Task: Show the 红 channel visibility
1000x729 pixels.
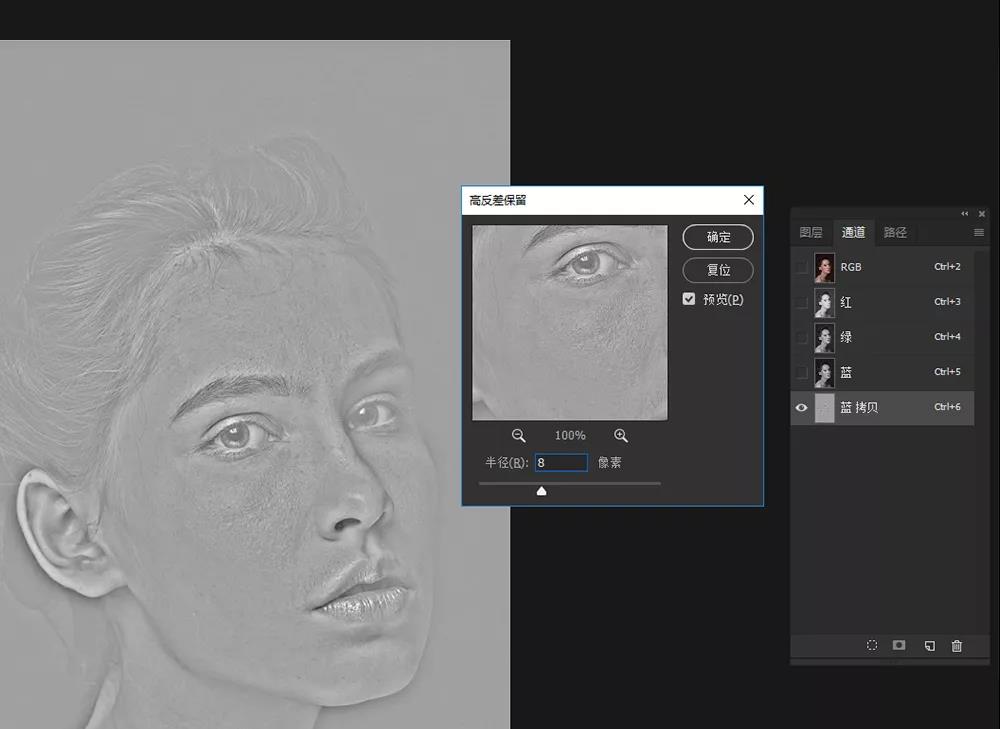Action: tap(802, 302)
